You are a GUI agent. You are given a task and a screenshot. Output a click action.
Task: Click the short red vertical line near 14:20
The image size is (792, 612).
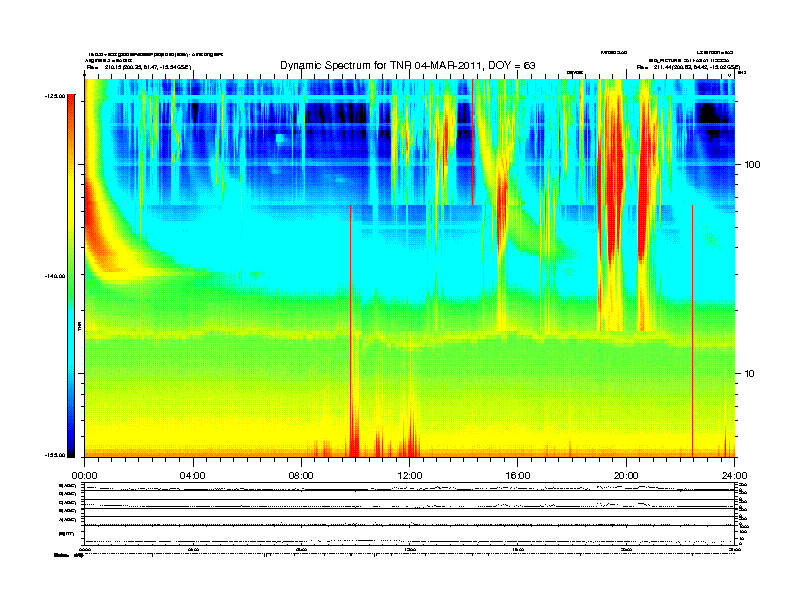[472, 142]
